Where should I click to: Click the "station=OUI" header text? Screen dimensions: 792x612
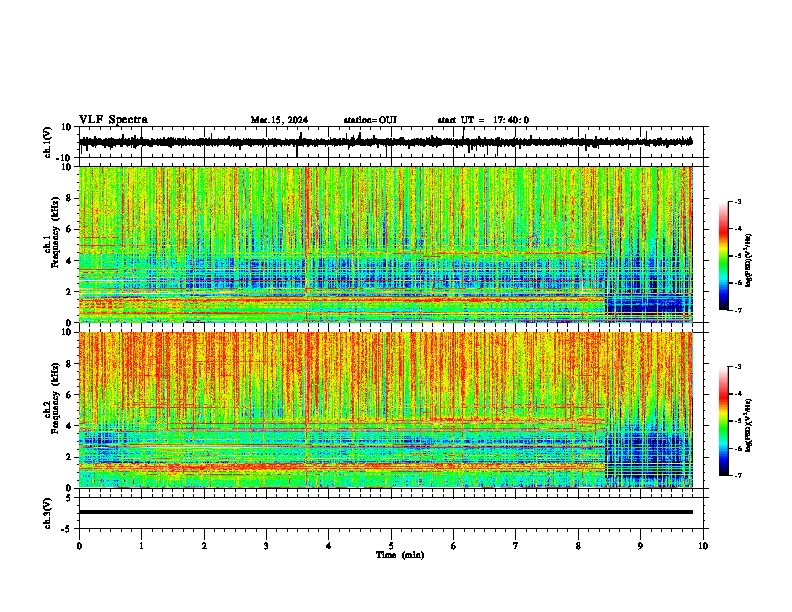[370, 120]
